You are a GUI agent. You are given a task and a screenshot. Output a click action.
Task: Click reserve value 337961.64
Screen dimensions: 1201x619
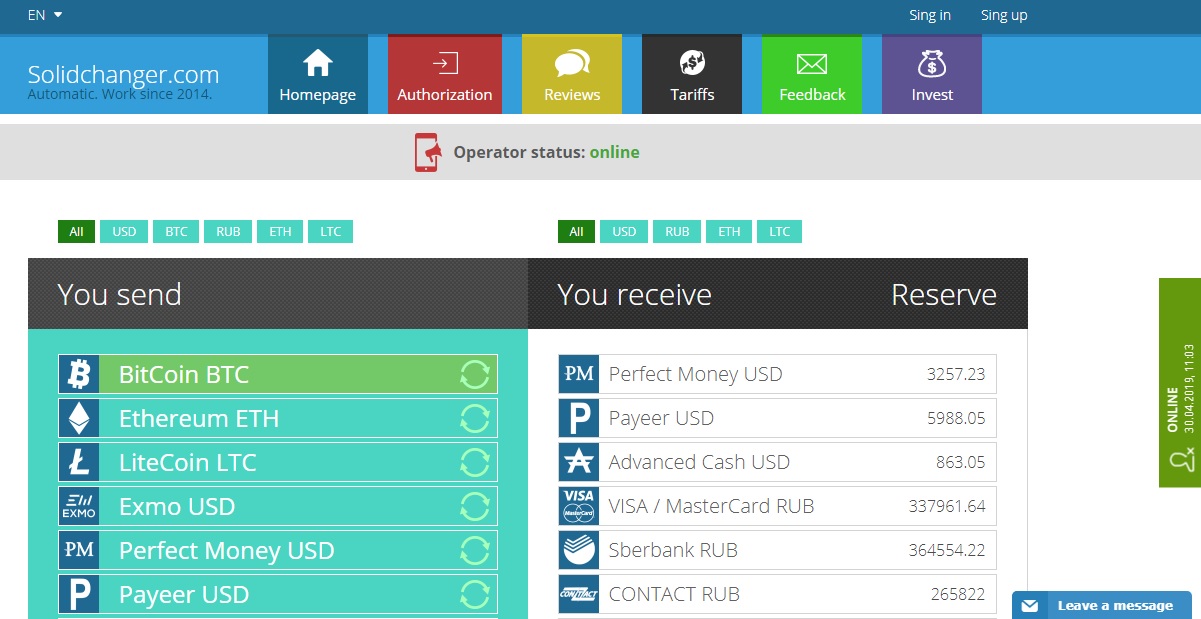(x=947, y=507)
